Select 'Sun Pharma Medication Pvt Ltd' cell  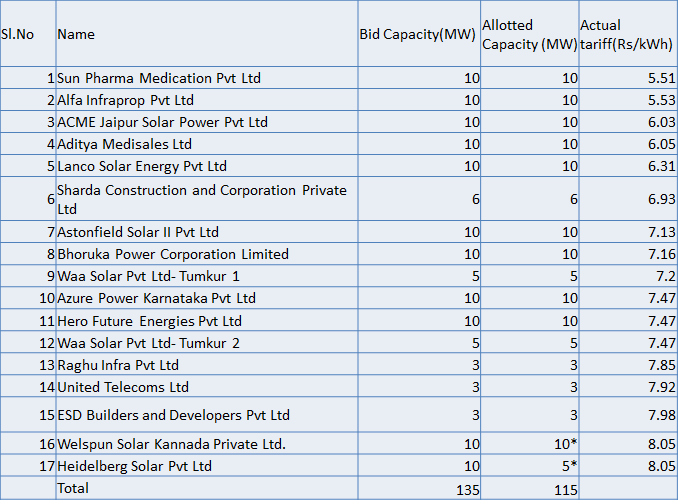point(207,78)
